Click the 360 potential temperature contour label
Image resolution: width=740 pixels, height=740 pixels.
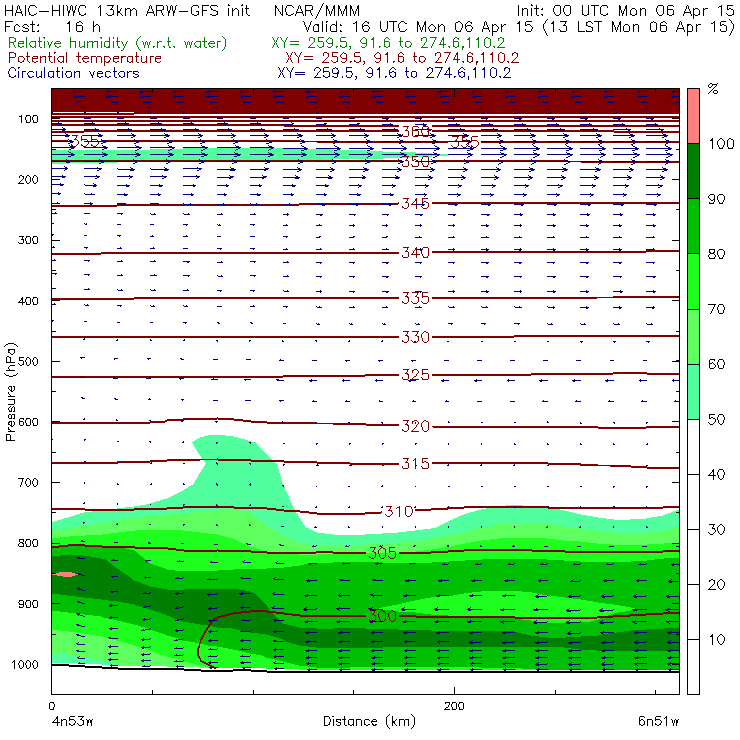(415, 131)
